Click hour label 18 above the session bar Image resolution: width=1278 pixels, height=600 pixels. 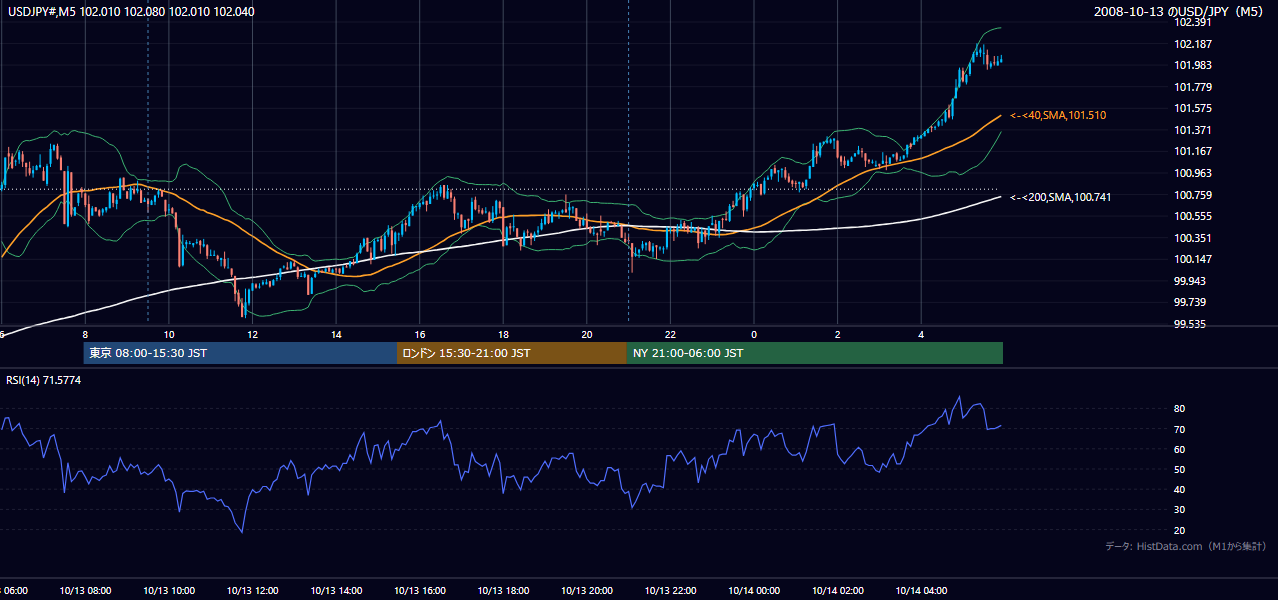click(x=503, y=335)
